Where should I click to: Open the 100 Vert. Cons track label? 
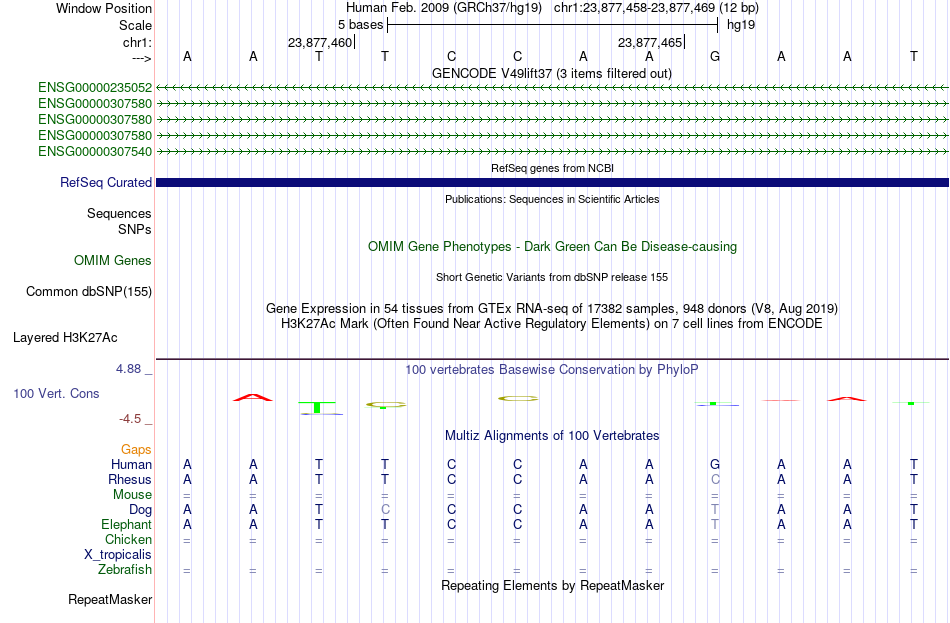(x=56, y=394)
